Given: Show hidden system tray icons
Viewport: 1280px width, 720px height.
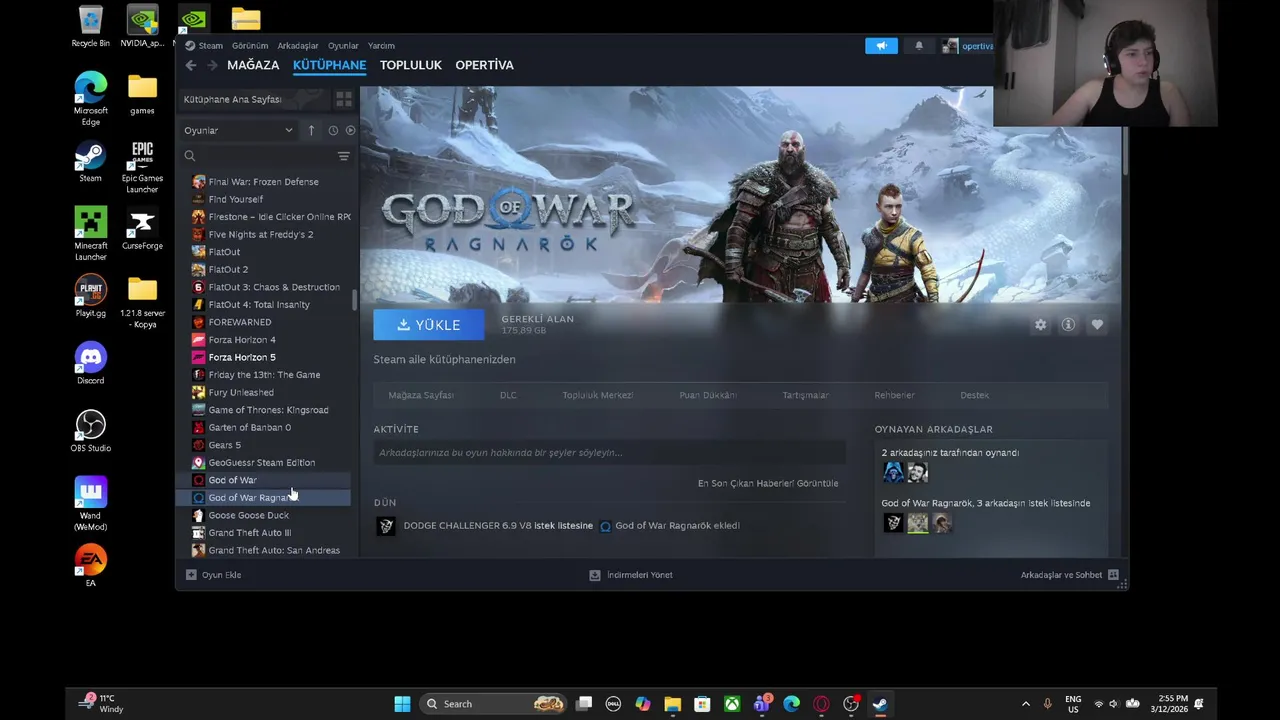Looking at the screenshot, I should [x=1025, y=704].
